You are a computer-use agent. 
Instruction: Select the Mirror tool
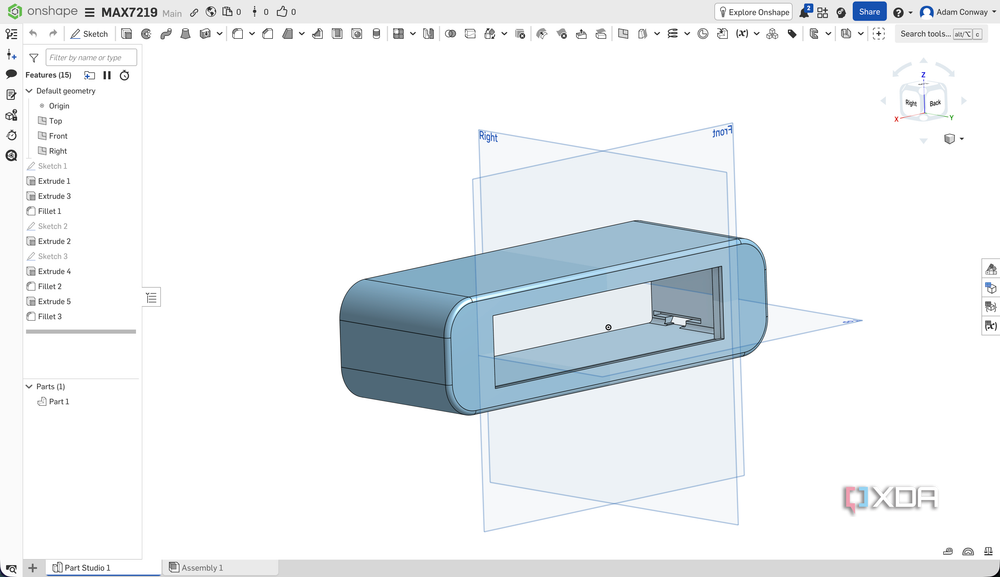(429, 34)
